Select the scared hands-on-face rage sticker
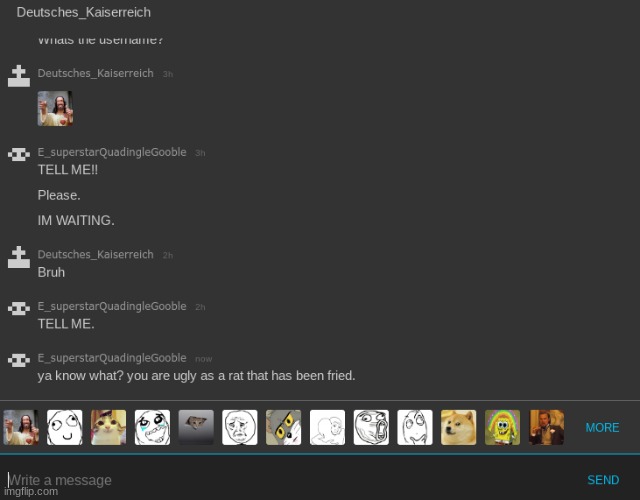640x500 pixels. point(415,427)
